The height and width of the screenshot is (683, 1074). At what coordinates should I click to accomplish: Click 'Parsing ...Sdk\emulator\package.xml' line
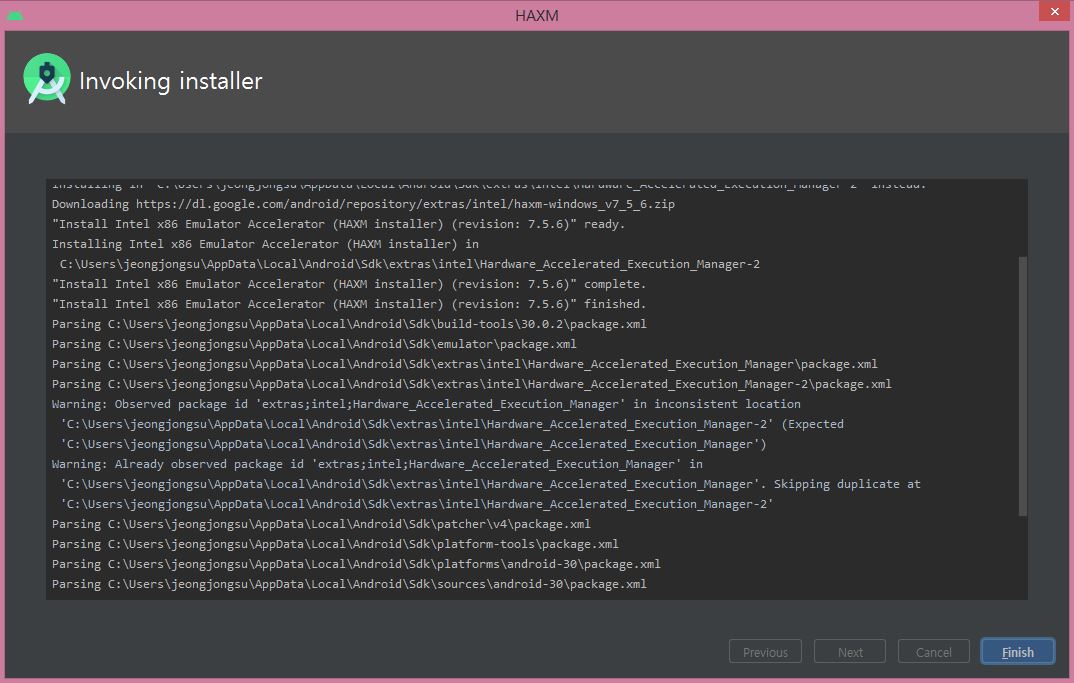314,344
